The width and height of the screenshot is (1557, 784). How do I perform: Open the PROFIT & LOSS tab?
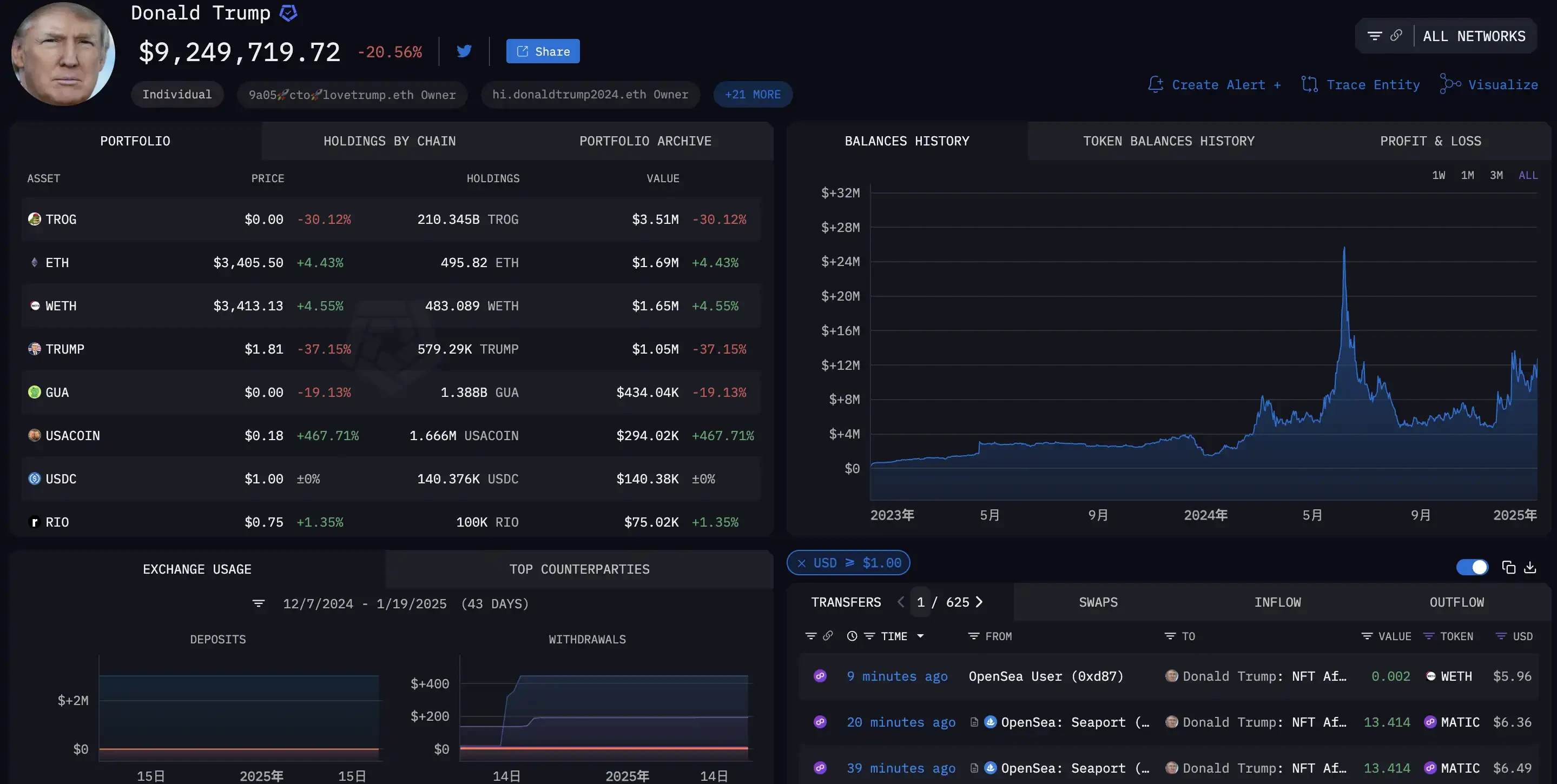tap(1430, 141)
